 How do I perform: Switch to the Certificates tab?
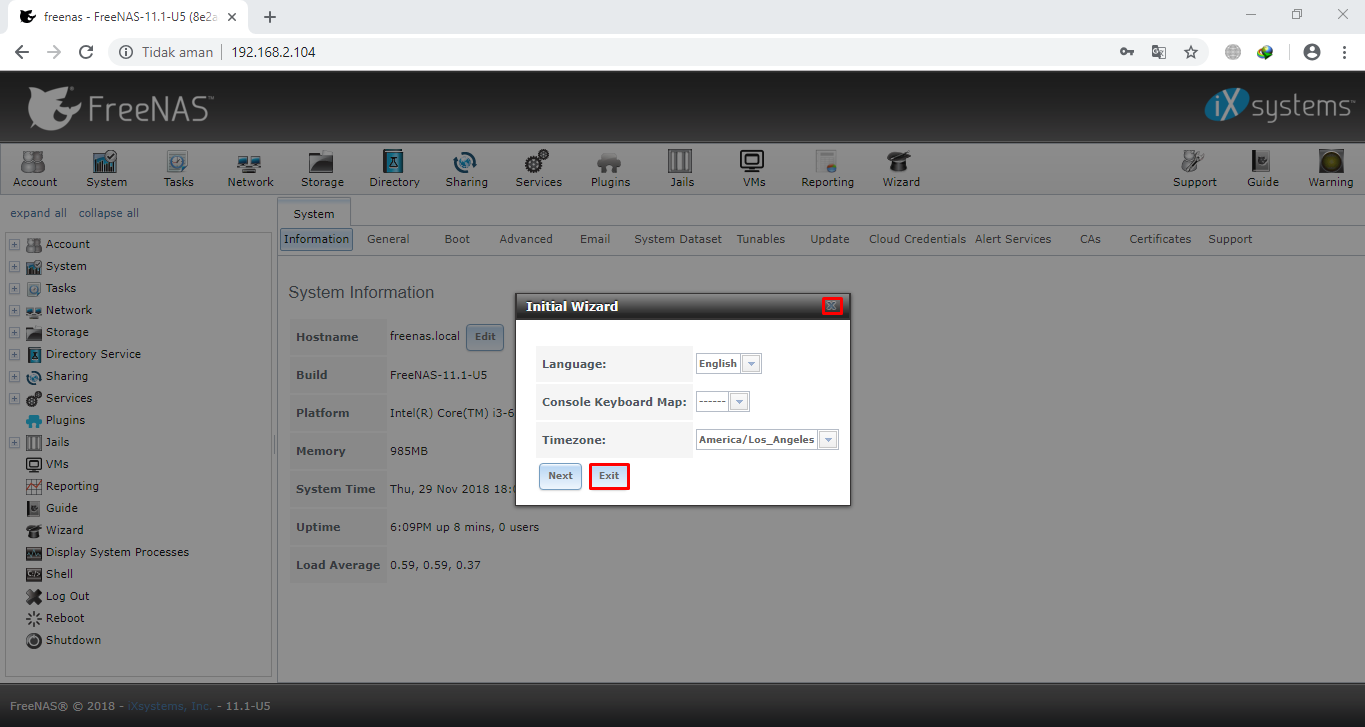1160,239
